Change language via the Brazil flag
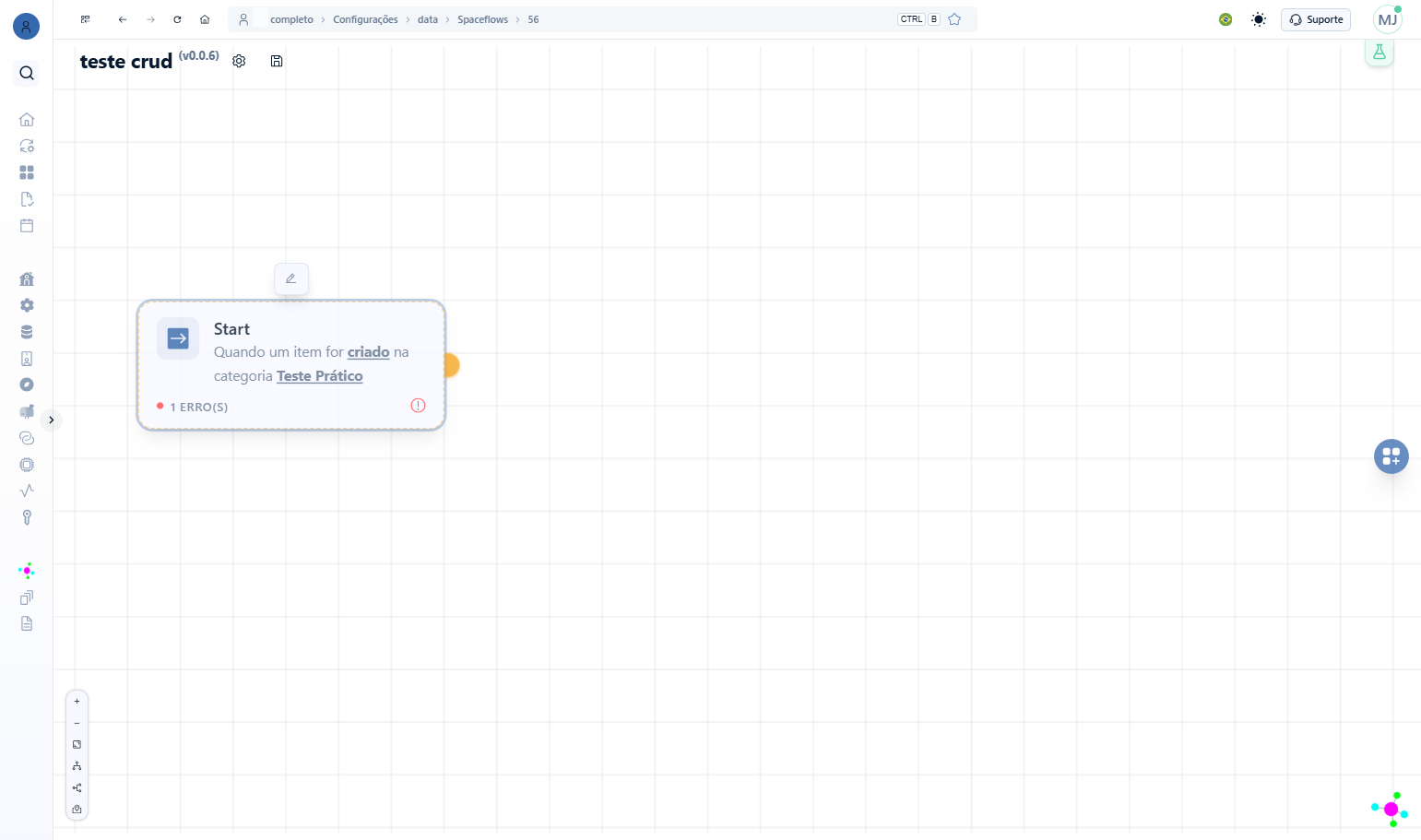The width and height of the screenshot is (1421, 840). coord(1226,19)
